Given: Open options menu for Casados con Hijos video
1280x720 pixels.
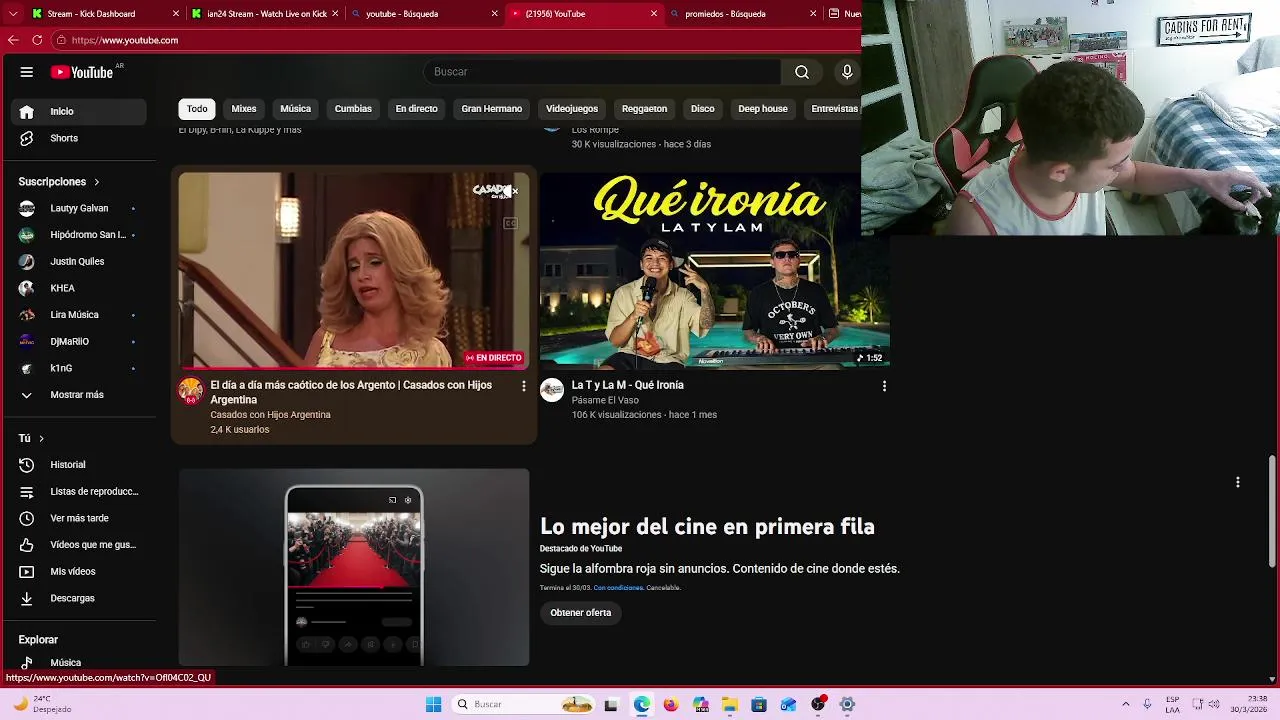Looking at the screenshot, I should point(523,386).
